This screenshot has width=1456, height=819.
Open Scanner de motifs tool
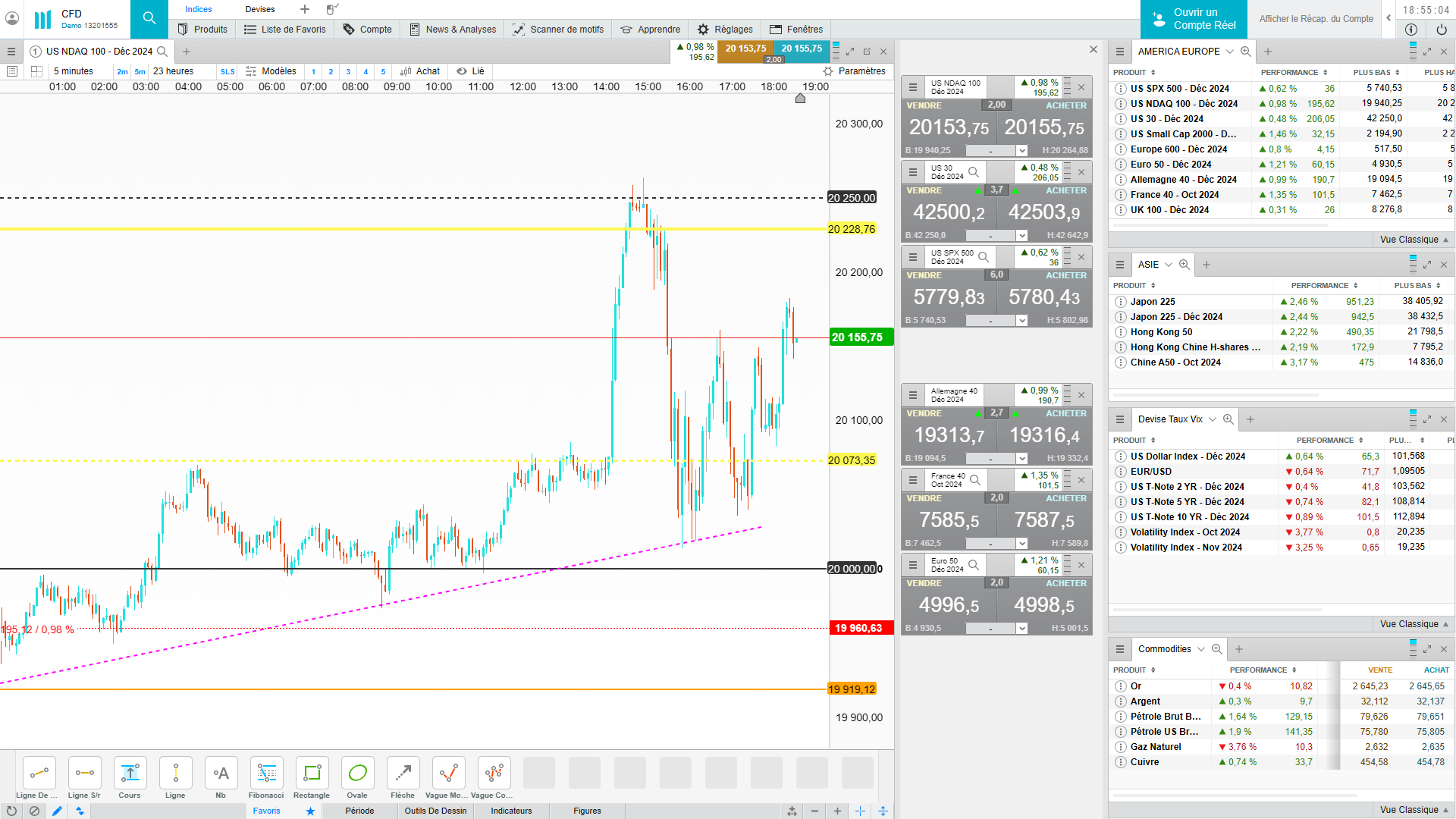click(x=558, y=29)
